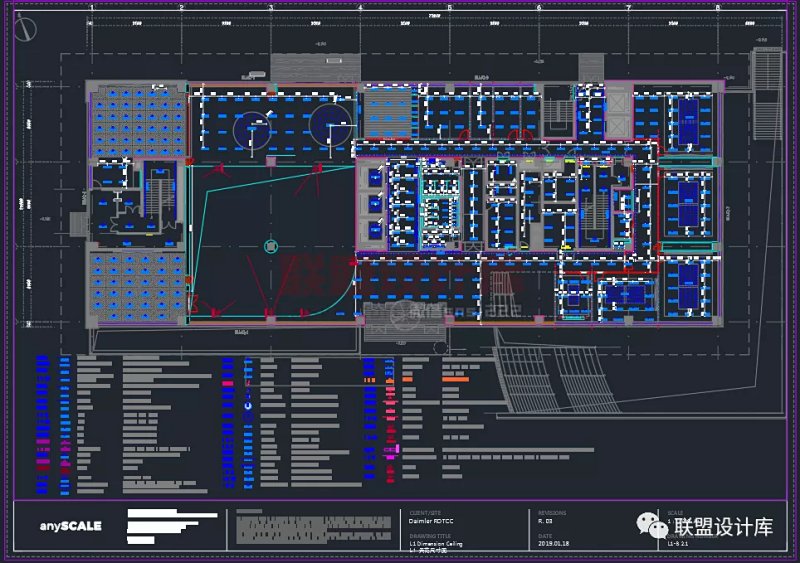Click the grid column marker labeled 8
This screenshot has height=563, width=800.
[717, 8]
